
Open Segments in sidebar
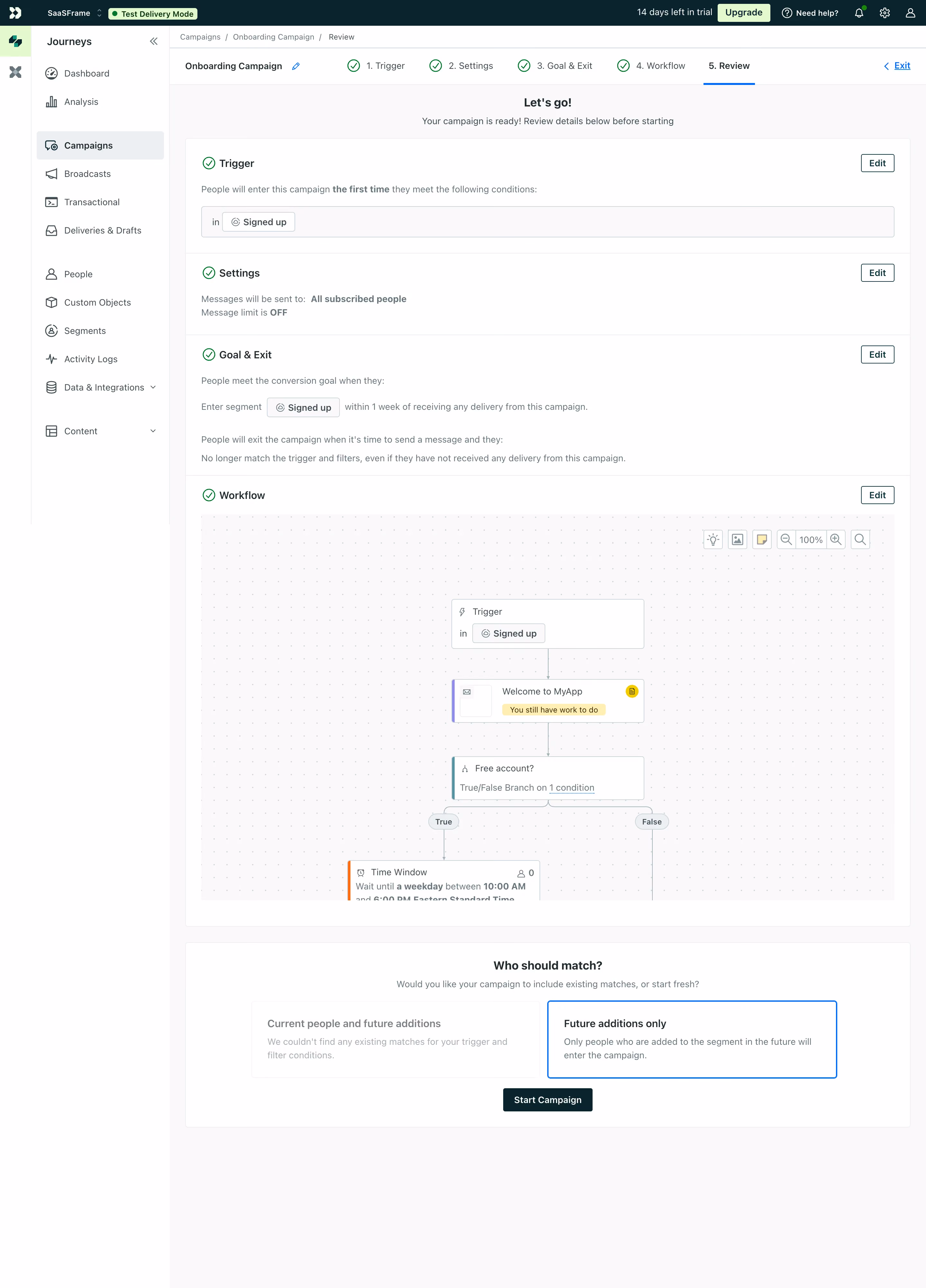pyautogui.click(x=100, y=330)
